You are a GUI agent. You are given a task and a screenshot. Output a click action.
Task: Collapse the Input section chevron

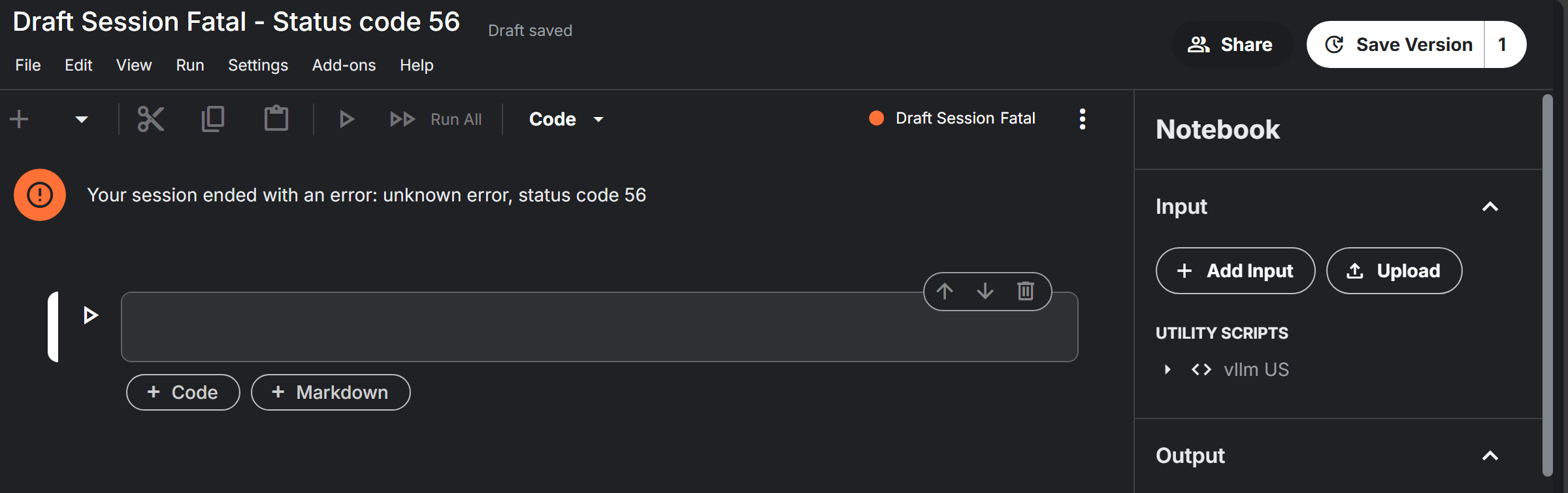click(x=1490, y=207)
